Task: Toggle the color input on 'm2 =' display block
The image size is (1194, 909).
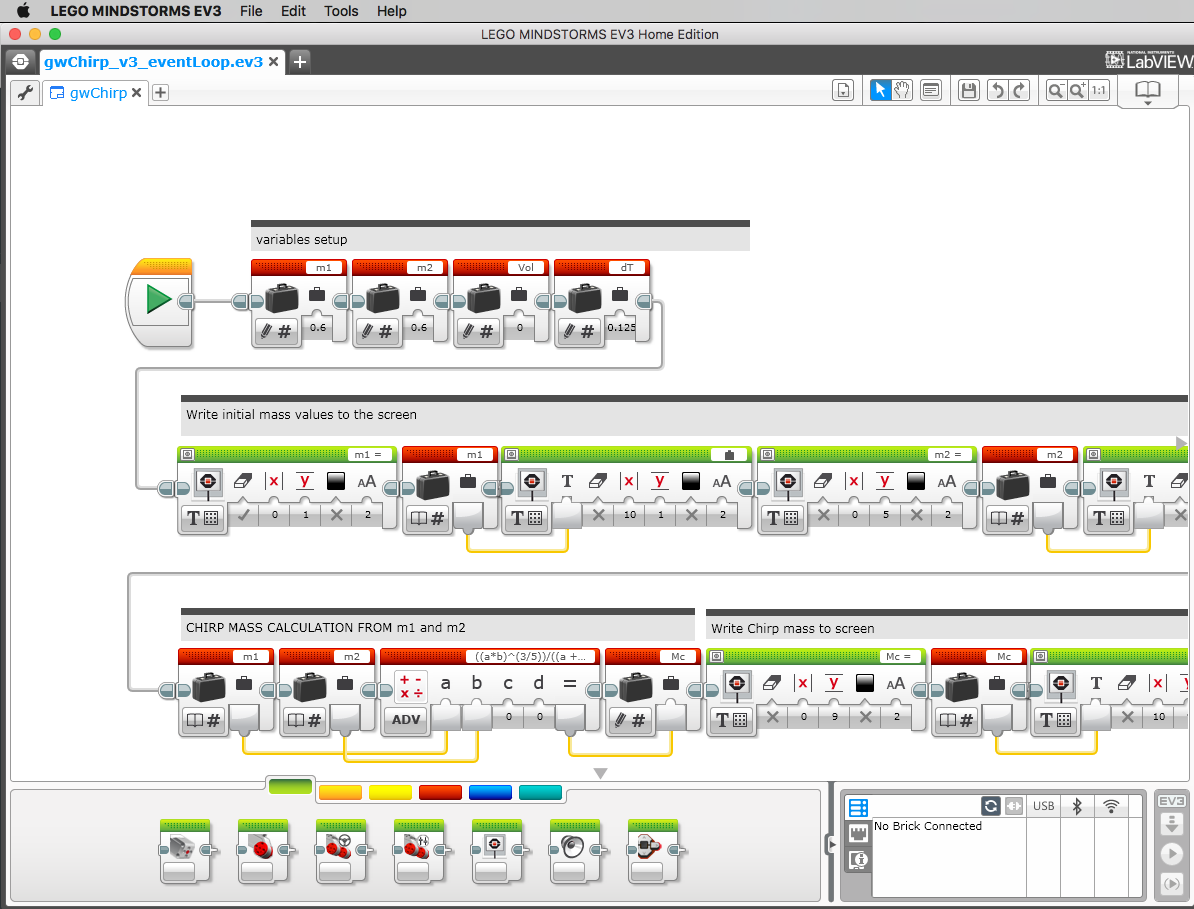Action: (917, 515)
